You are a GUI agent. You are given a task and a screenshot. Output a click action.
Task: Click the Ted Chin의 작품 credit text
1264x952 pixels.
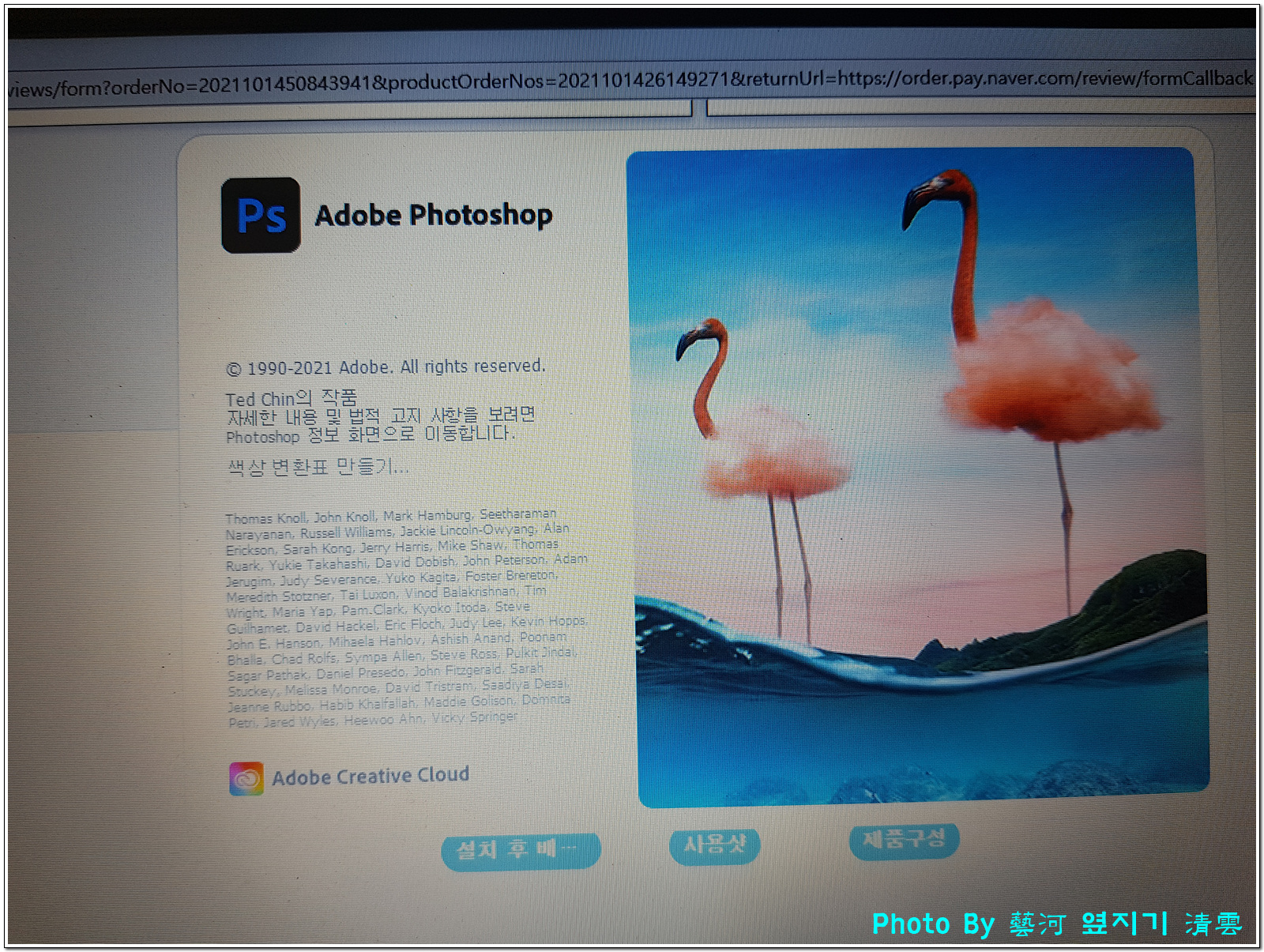tap(292, 398)
